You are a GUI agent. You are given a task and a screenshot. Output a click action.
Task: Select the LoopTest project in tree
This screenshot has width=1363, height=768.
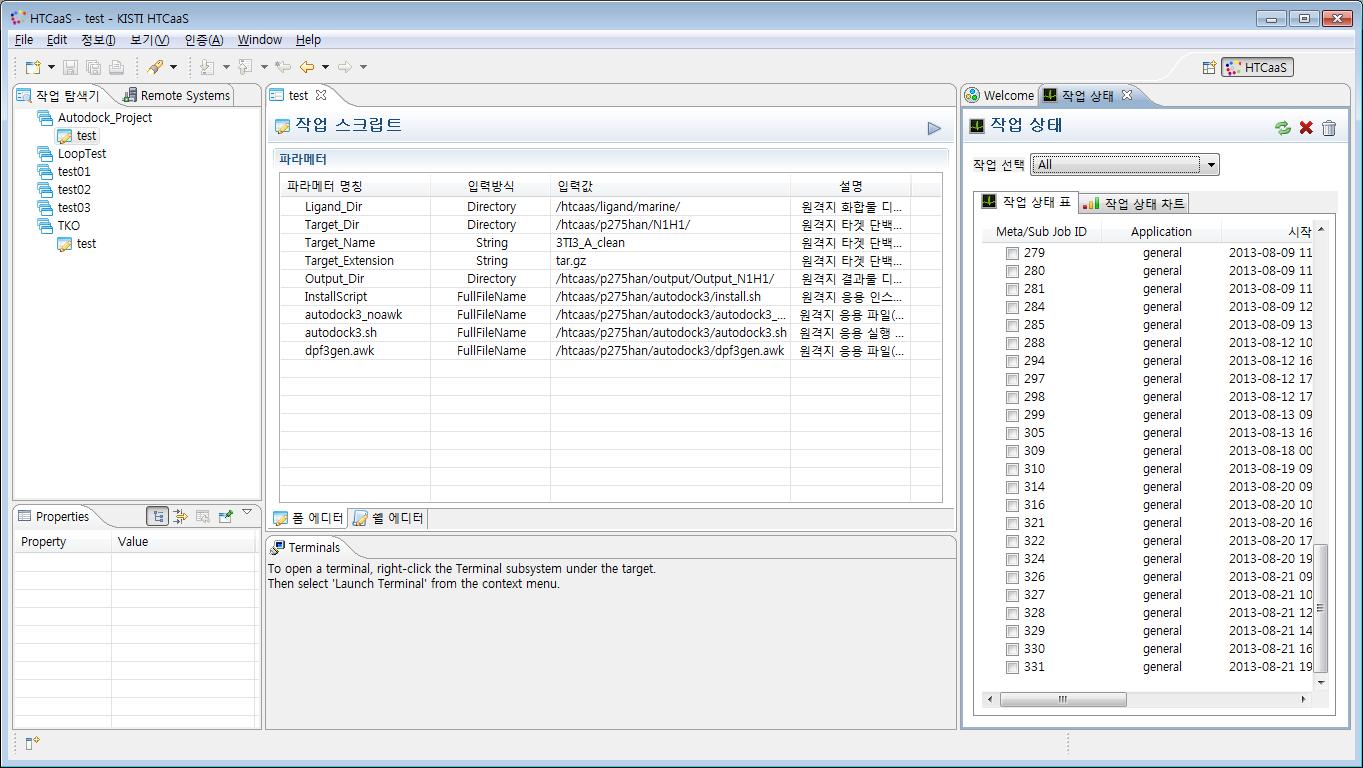coord(82,154)
